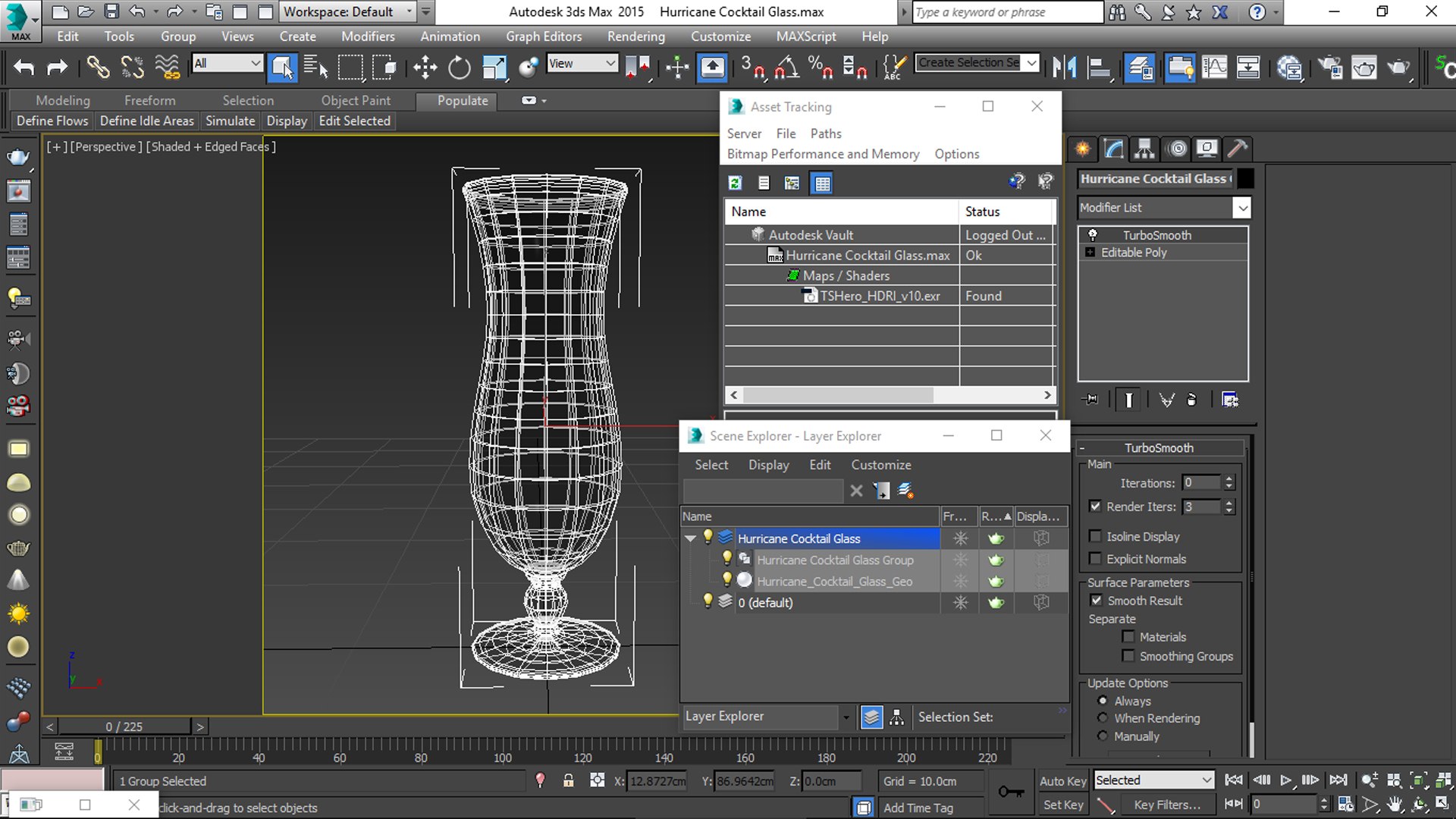This screenshot has width=1456, height=819.
Task: Click Add Time Tag
Action: (918, 808)
